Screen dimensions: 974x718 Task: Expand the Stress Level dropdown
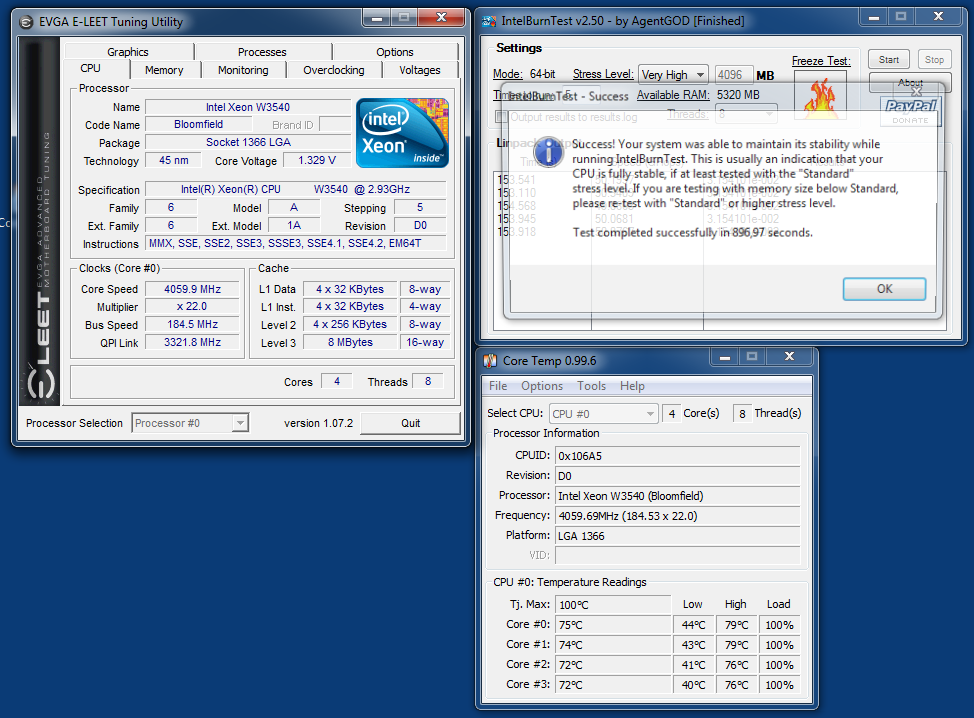pyautogui.click(x=700, y=75)
